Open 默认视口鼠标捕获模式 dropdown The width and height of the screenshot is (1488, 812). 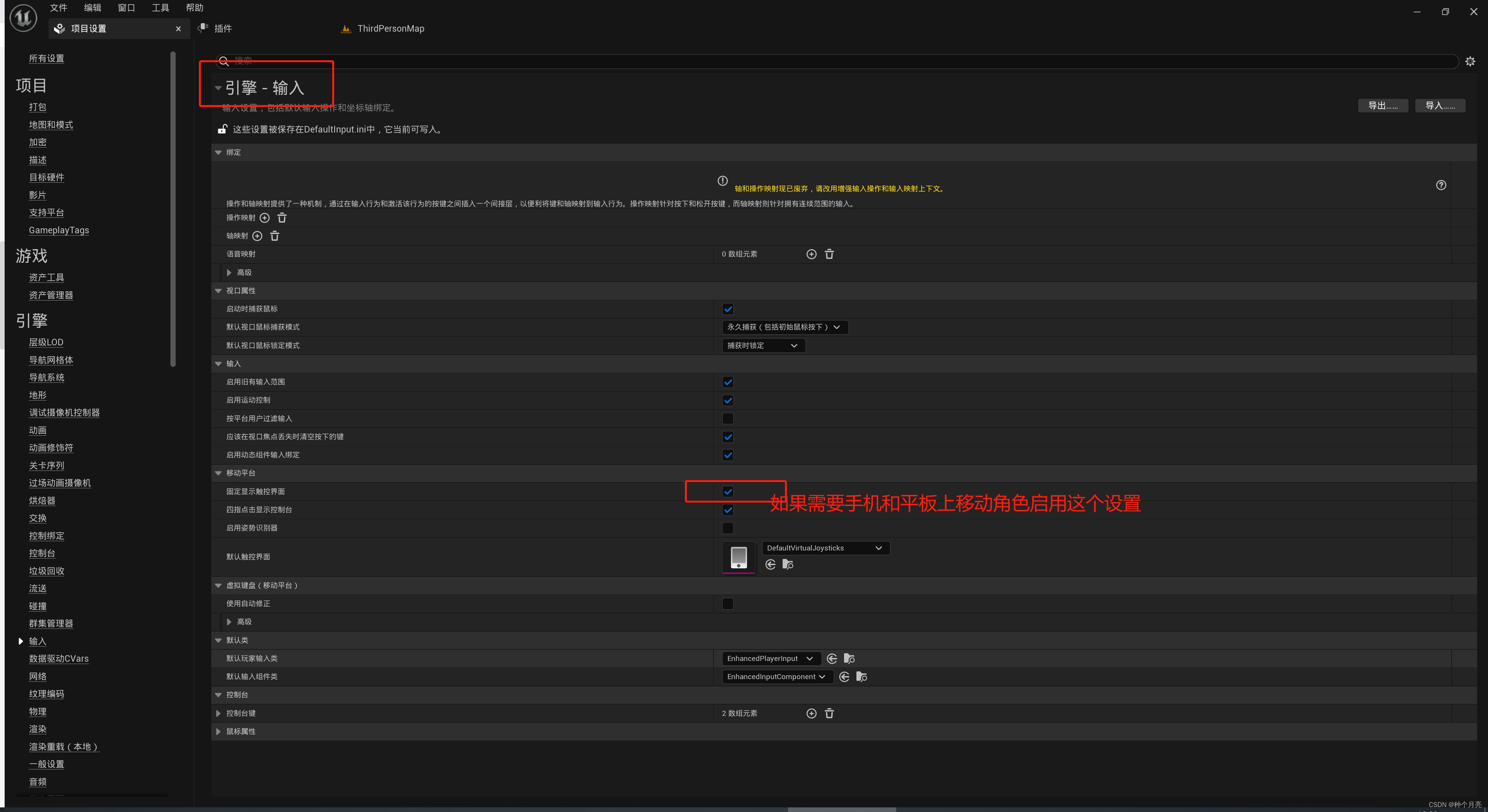[785, 327]
